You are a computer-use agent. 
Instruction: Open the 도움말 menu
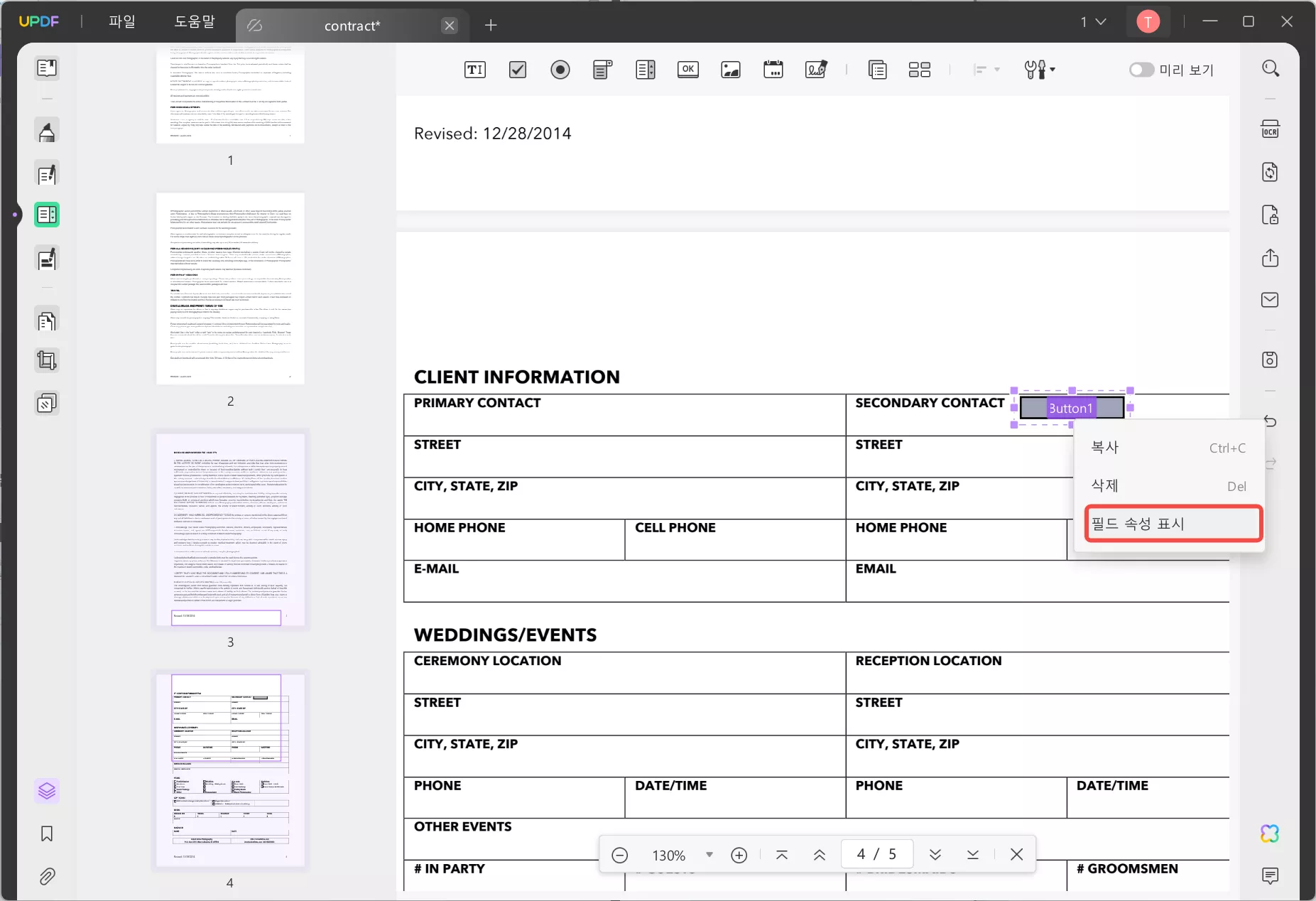pyautogui.click(x=194, y=22)
